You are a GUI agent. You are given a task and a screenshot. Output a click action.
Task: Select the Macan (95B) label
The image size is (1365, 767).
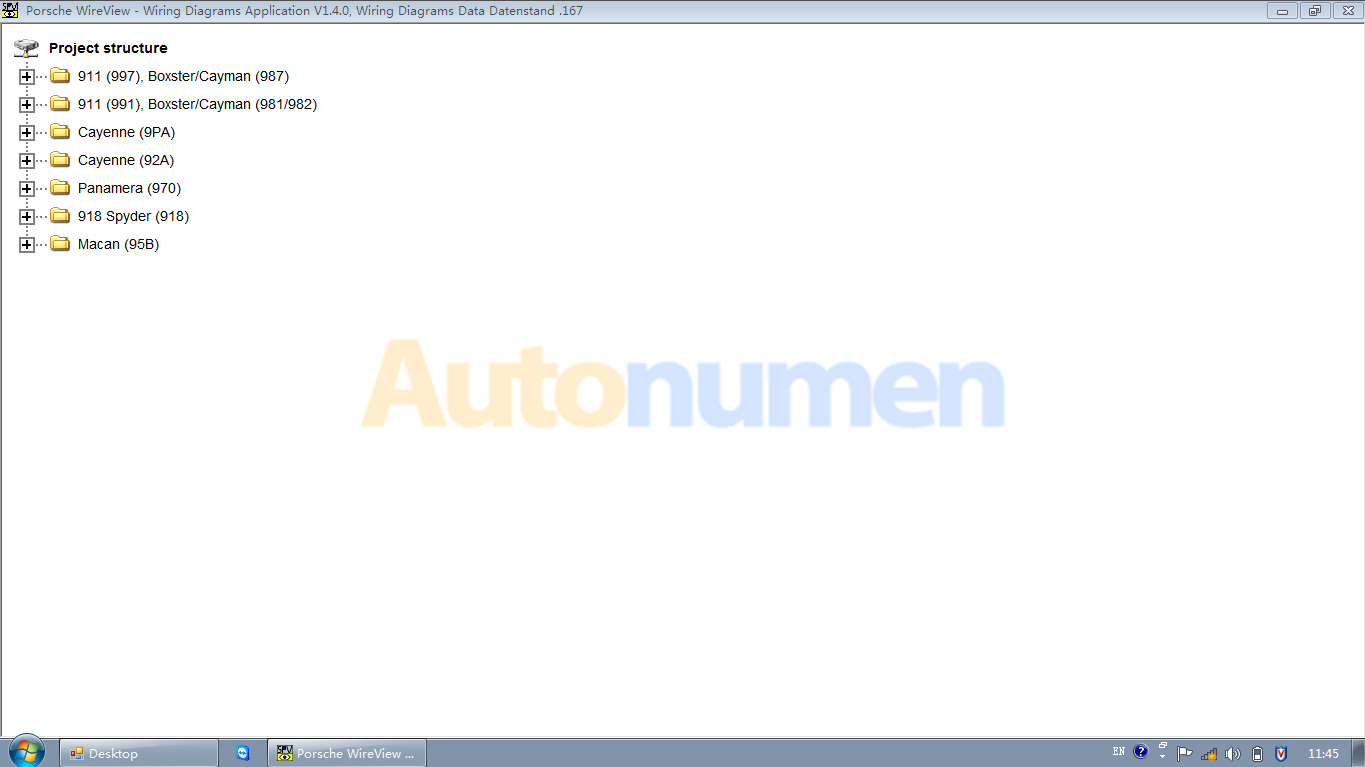118,244
